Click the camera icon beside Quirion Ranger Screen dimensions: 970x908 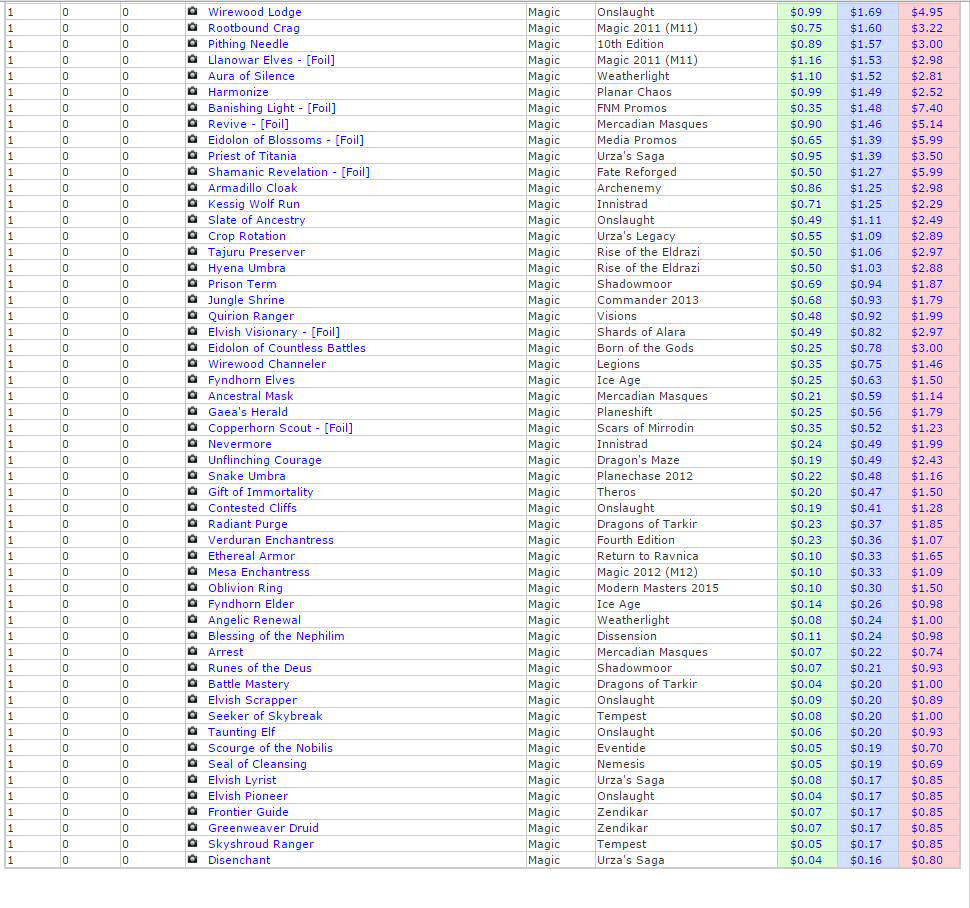point(192,315)
